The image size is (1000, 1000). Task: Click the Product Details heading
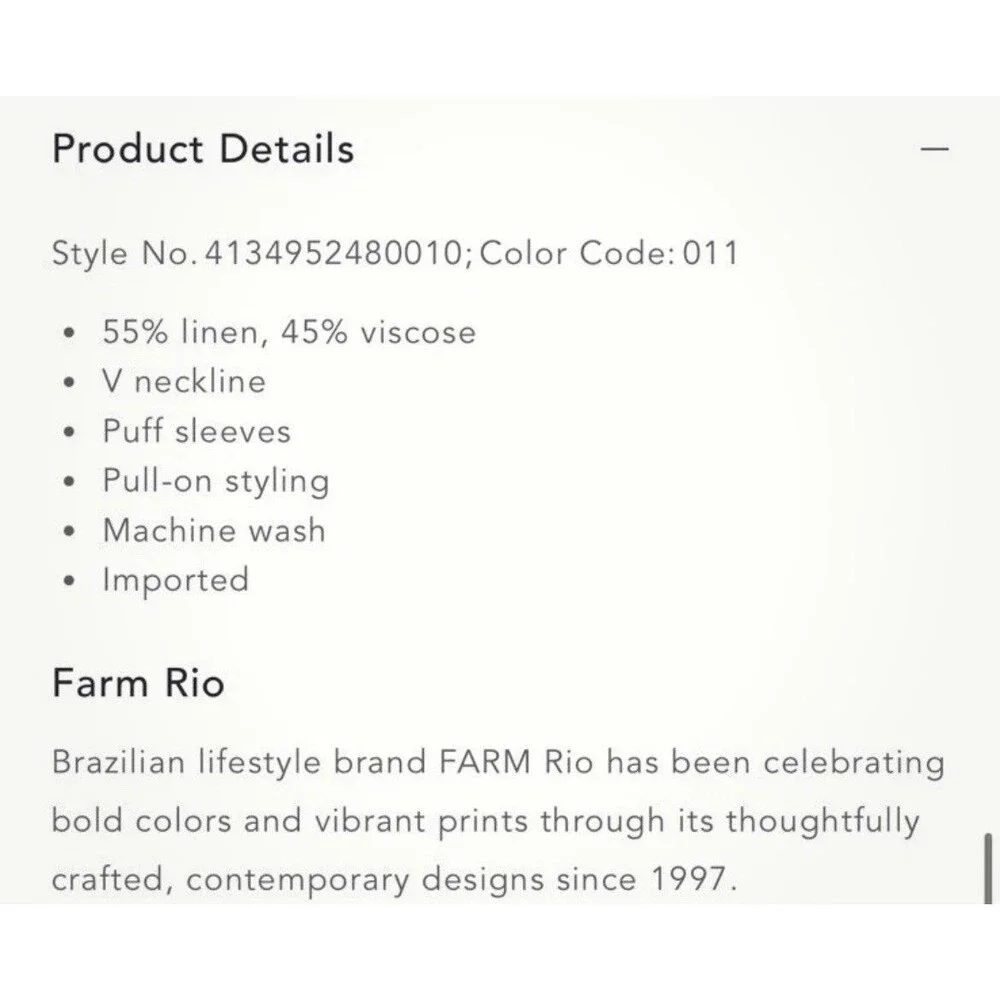tap(203, 149)
